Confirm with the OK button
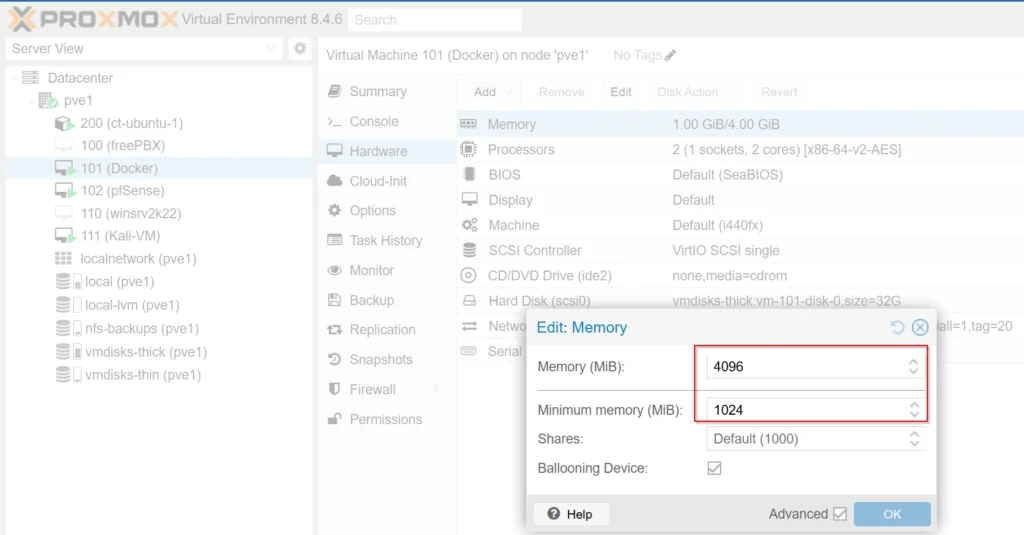1024x535 pixels. coord(892,514)
